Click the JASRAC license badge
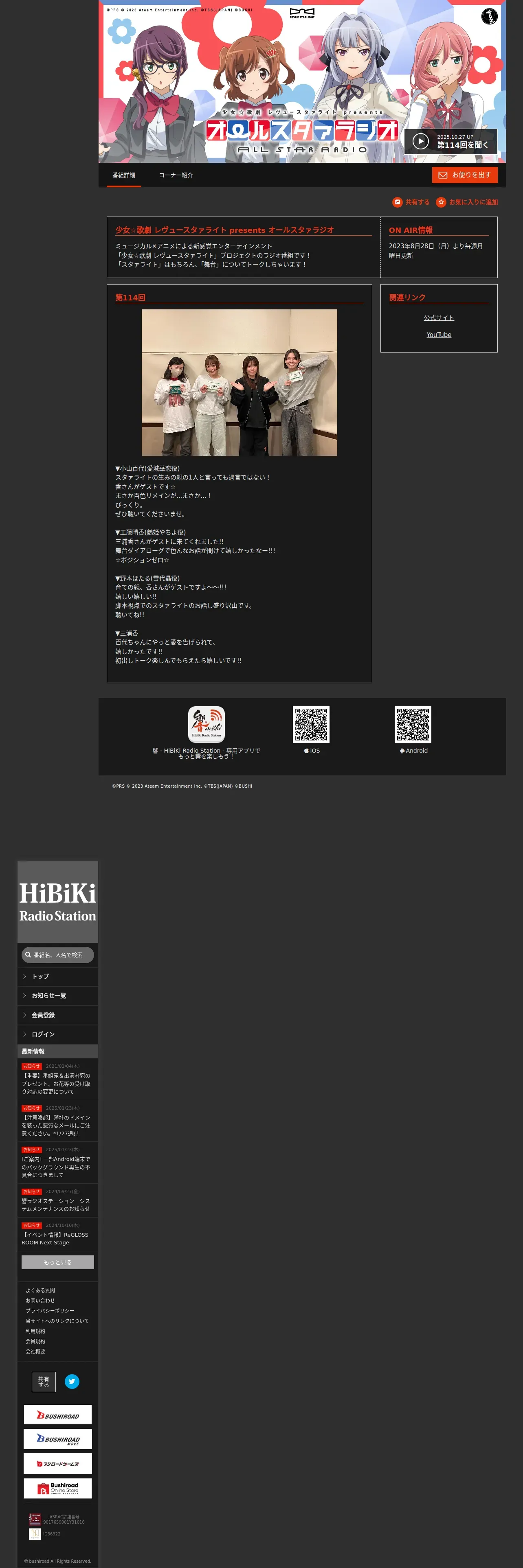This screenshot has width=523, height=1568. coord(35,1519)
